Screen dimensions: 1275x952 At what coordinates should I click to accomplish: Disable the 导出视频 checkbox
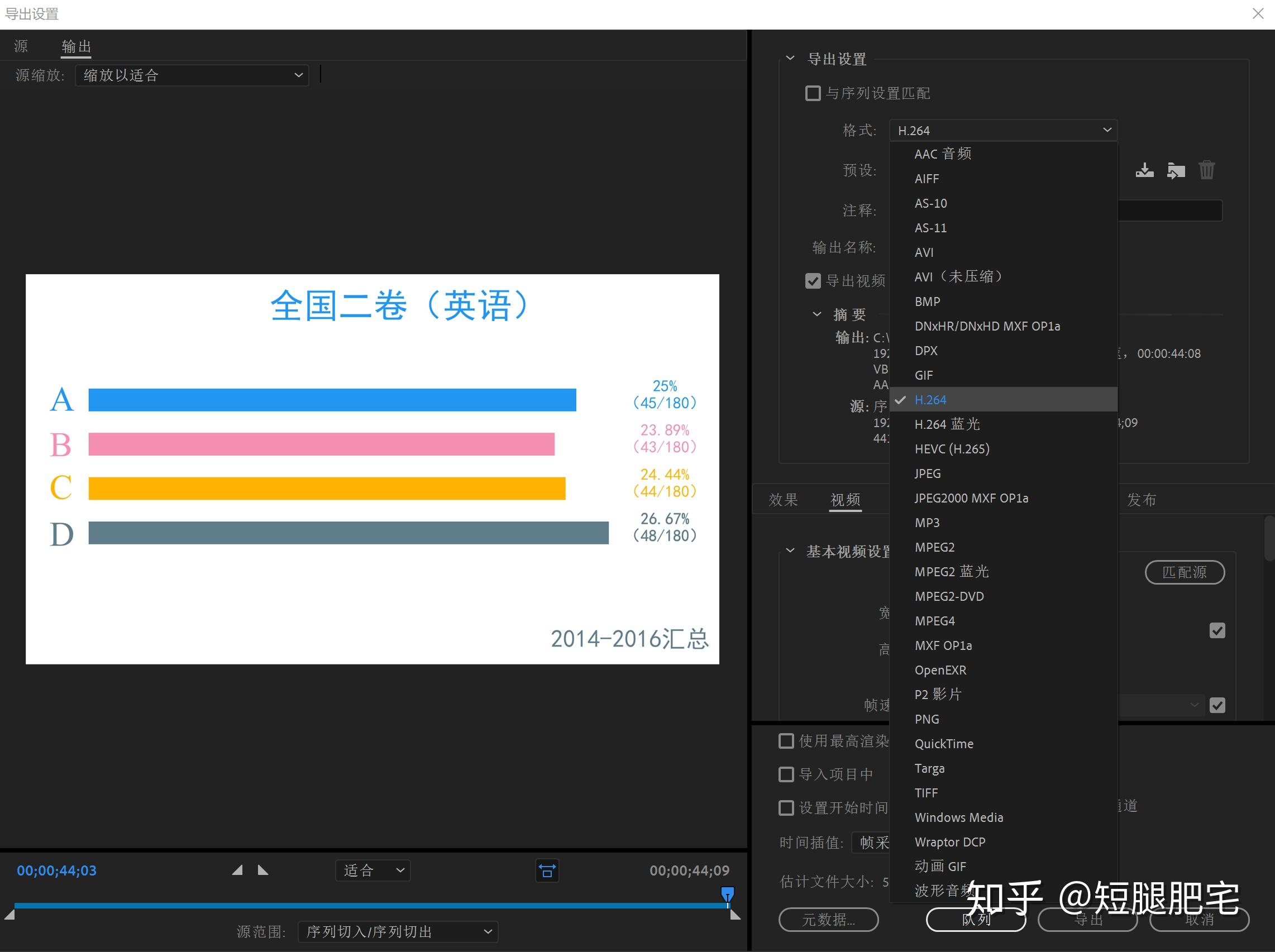[x=813, y=281]
